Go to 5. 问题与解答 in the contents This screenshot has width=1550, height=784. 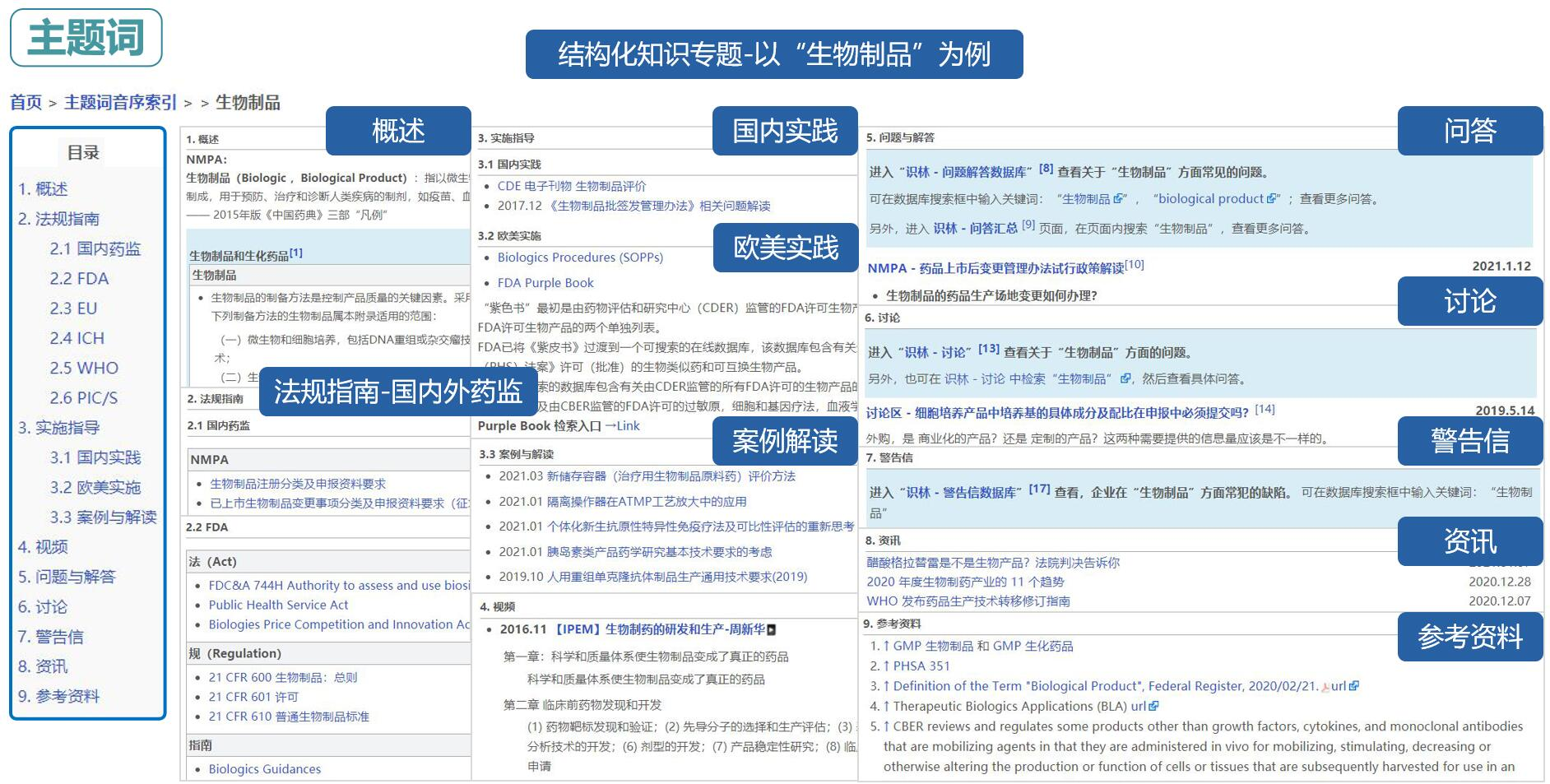point(67,577)
